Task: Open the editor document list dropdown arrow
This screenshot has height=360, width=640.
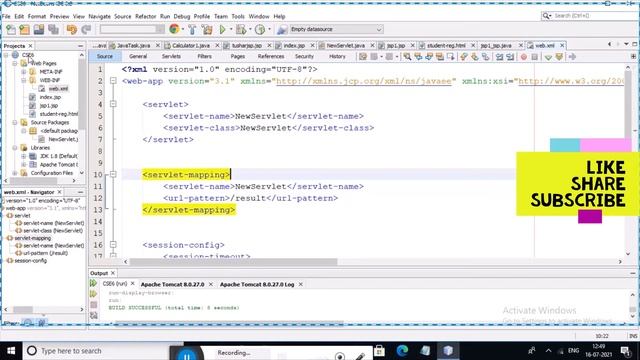Action: coord(626,44)
